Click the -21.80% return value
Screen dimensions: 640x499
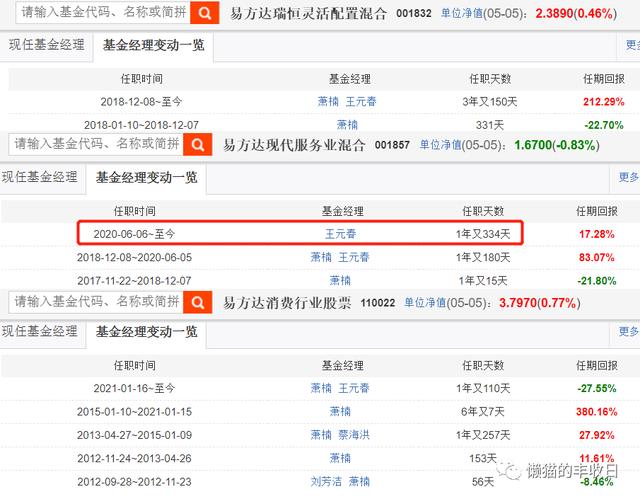pyautogui.click(x=597, y=281)
